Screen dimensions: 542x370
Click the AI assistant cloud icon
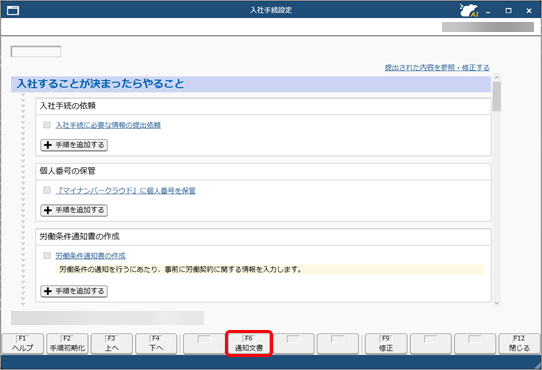[469, 10]
